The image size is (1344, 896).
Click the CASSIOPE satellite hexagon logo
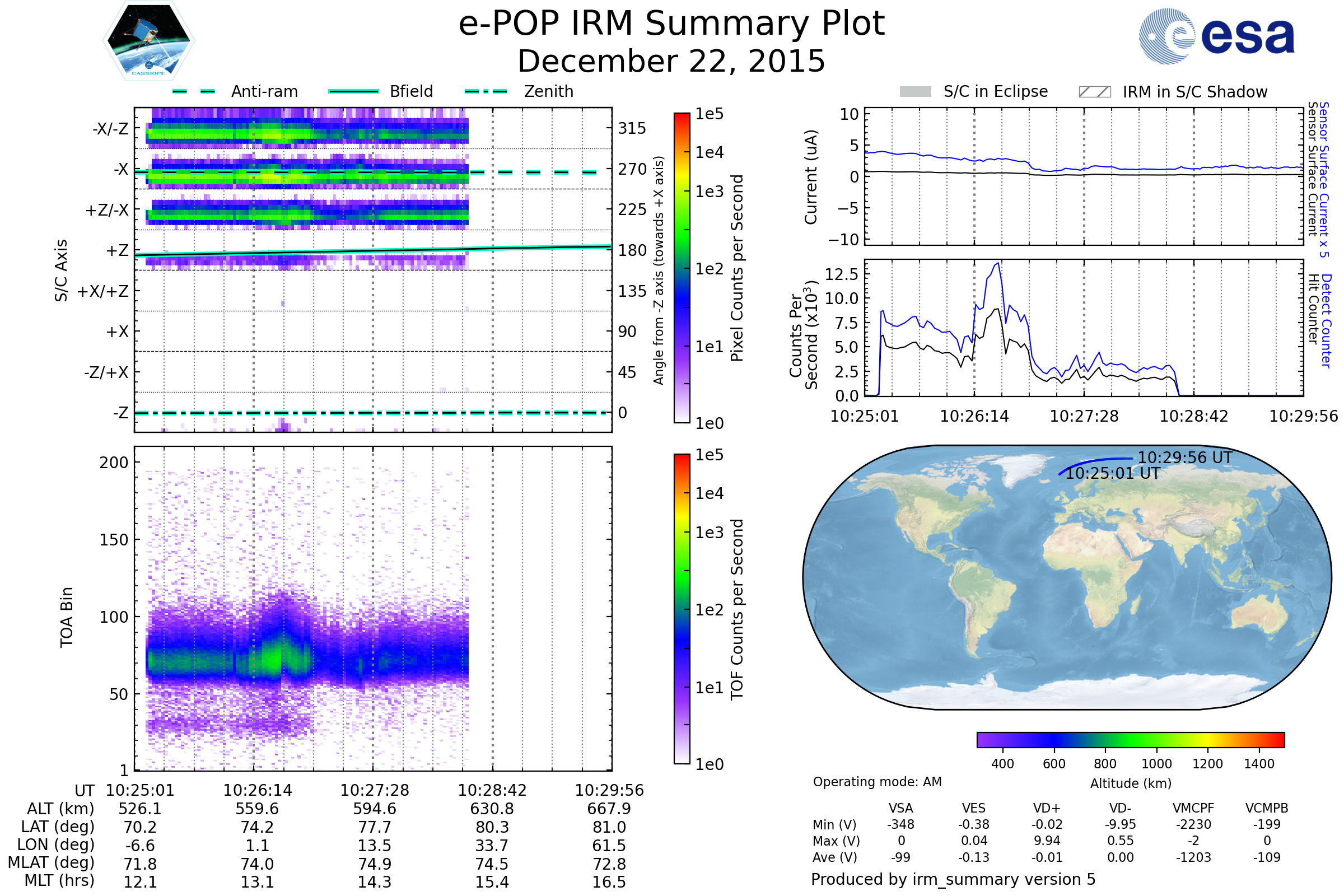click(148, 41)
